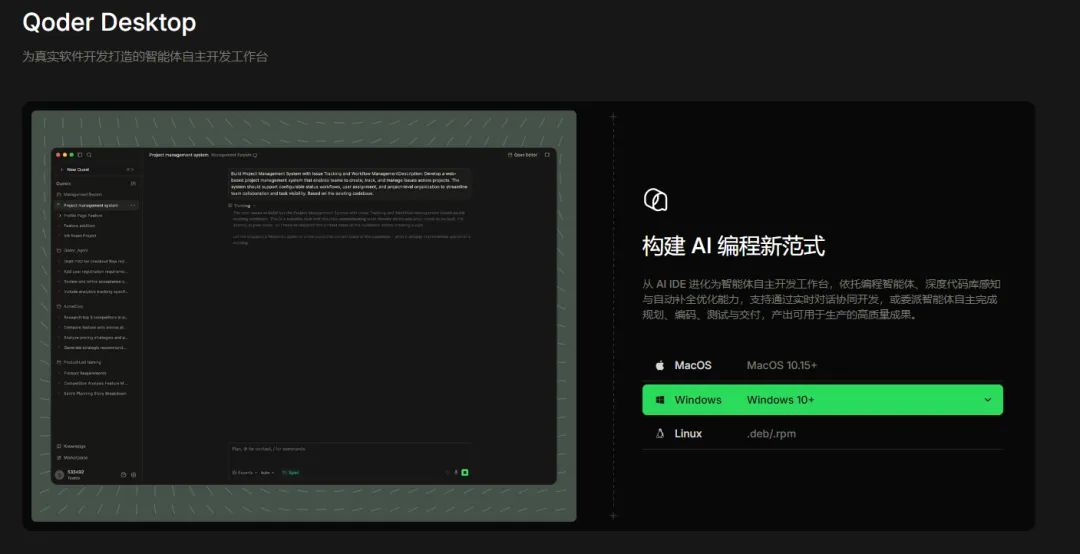Collapse the Thinking section in the chat
Viewport: 1080px width, 554px height.
click(x=242, y=205)
